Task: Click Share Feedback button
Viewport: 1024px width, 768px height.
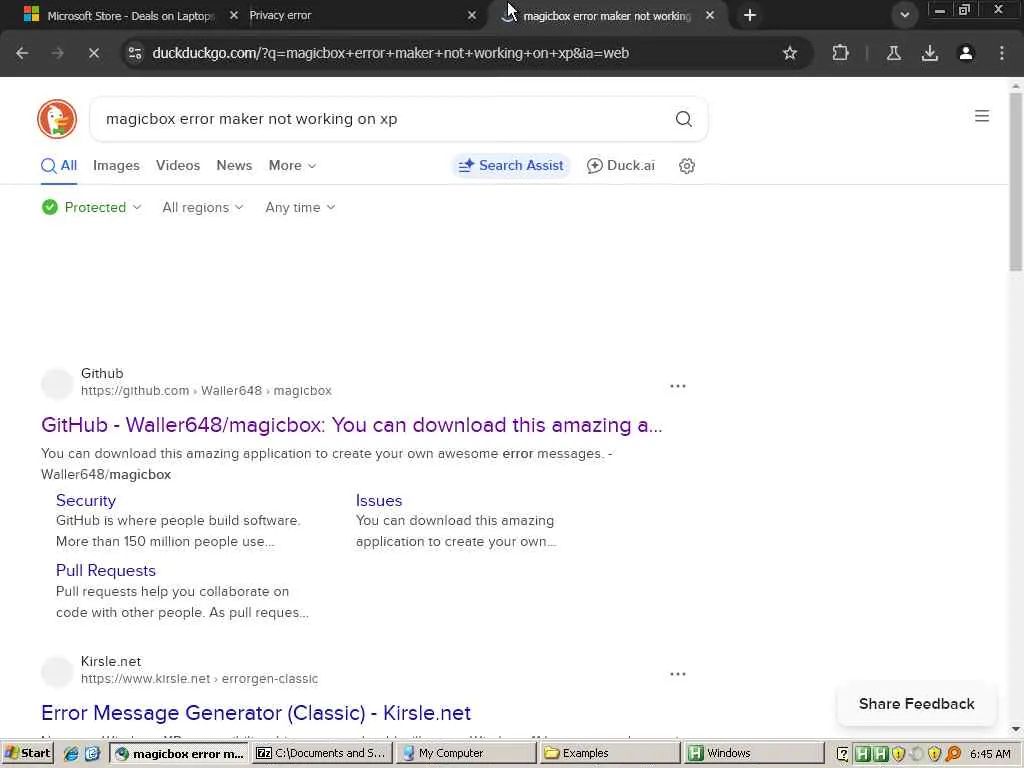Action: point(916,704)
